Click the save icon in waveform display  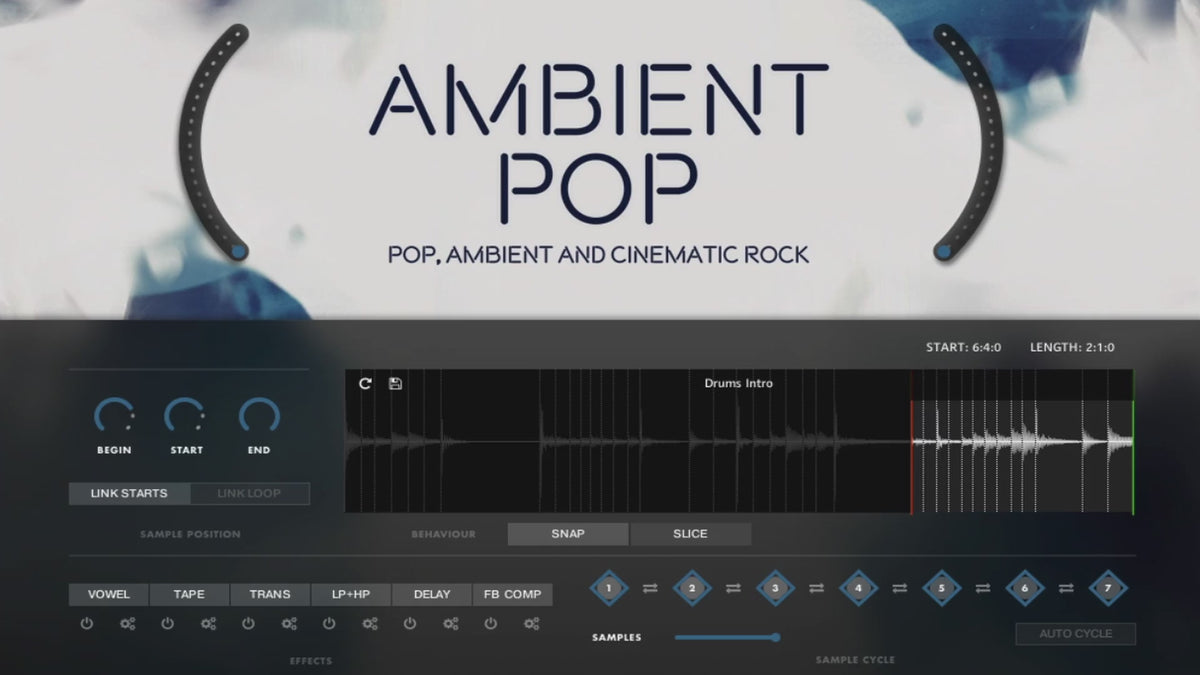click(x=395, y=383)
